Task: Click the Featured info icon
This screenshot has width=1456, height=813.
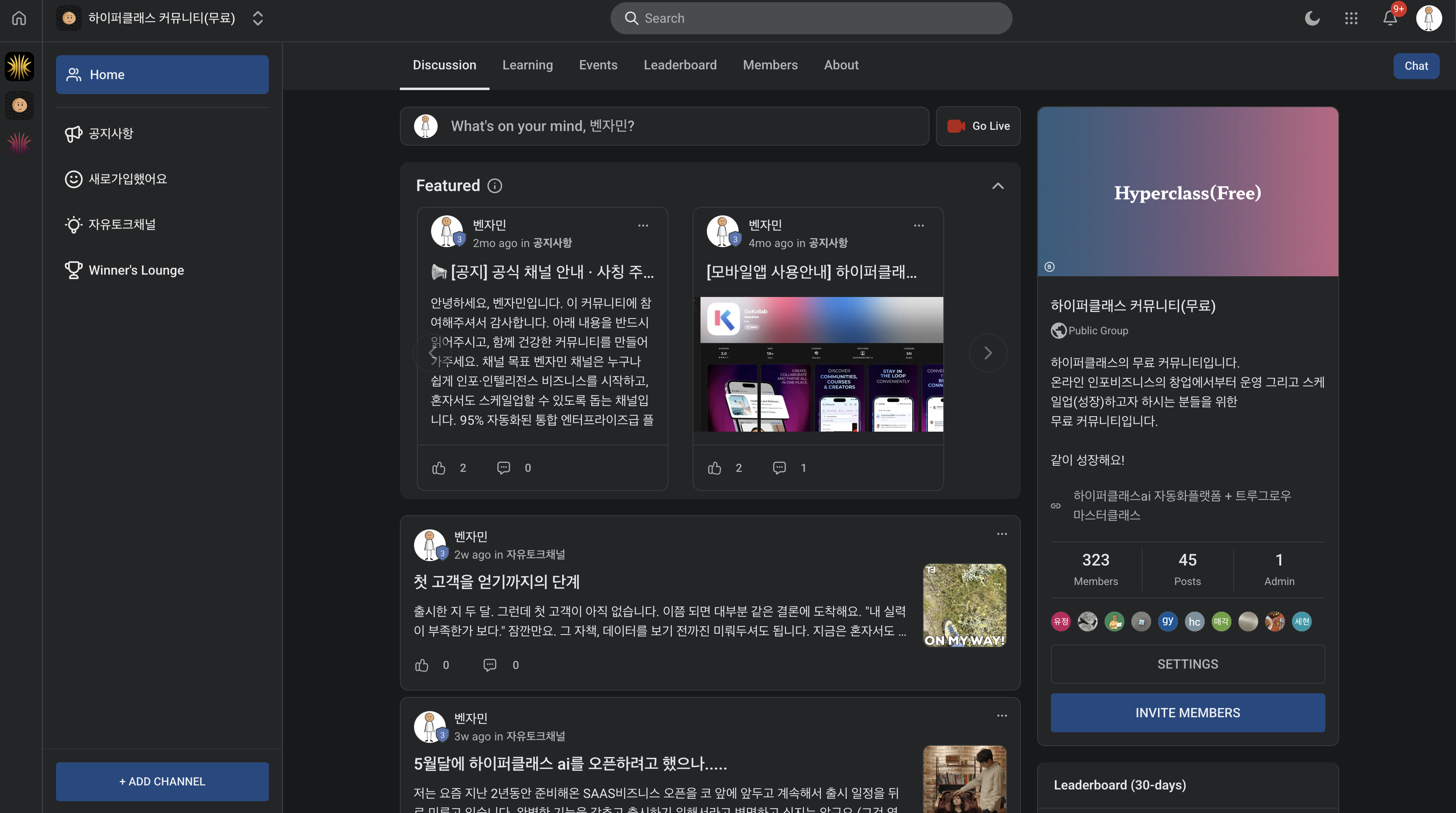Action: [x=494, y=186]
